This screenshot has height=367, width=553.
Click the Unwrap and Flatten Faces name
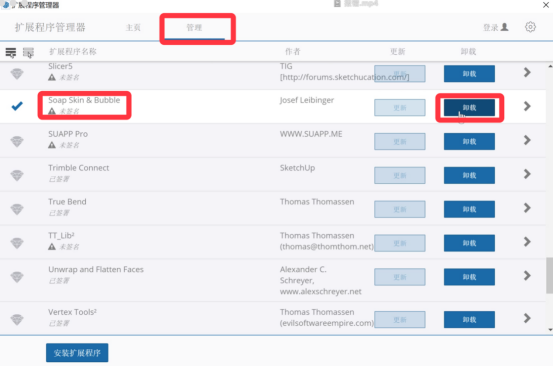96,269
